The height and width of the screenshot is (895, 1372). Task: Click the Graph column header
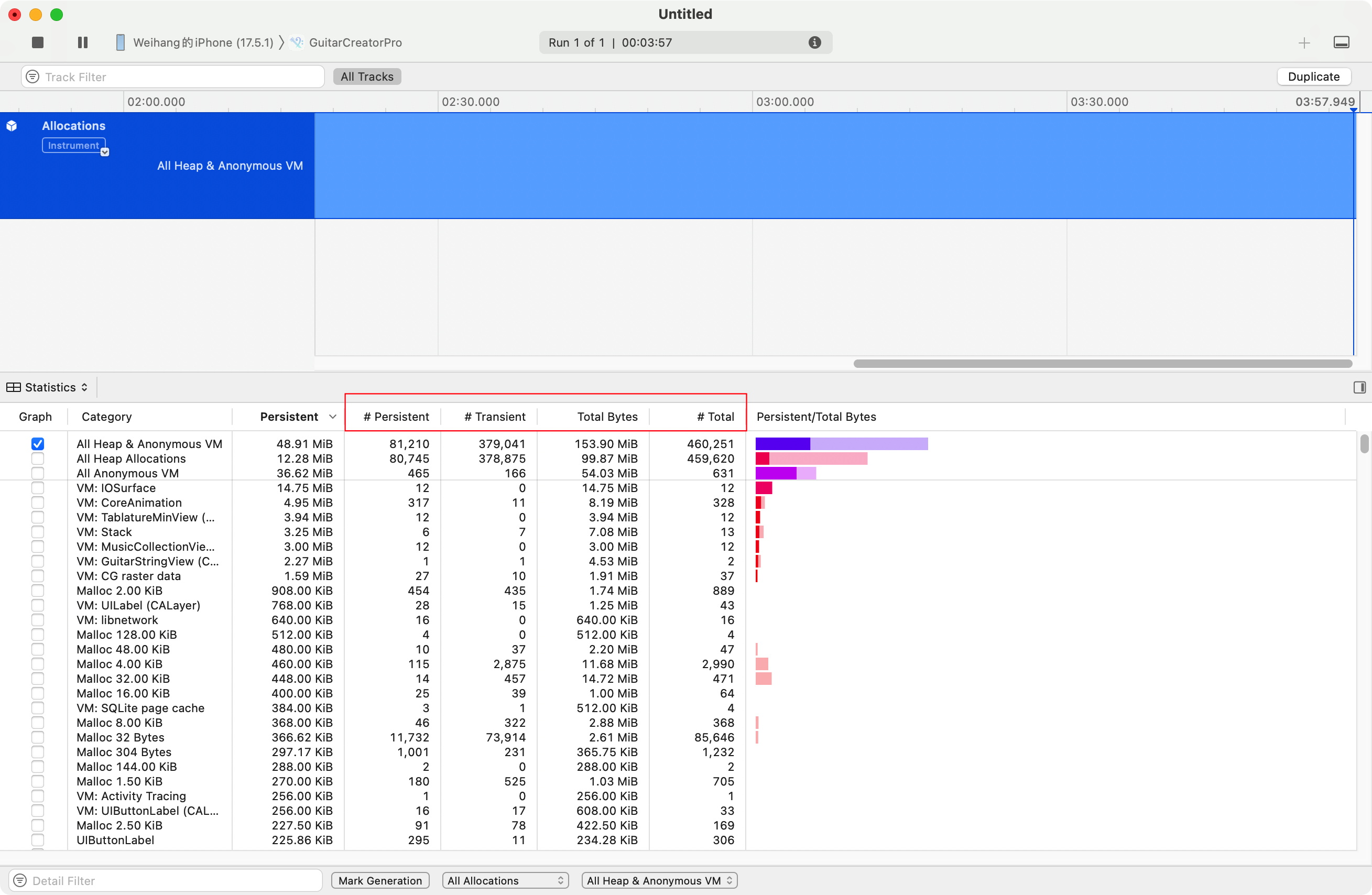(35, 417)
